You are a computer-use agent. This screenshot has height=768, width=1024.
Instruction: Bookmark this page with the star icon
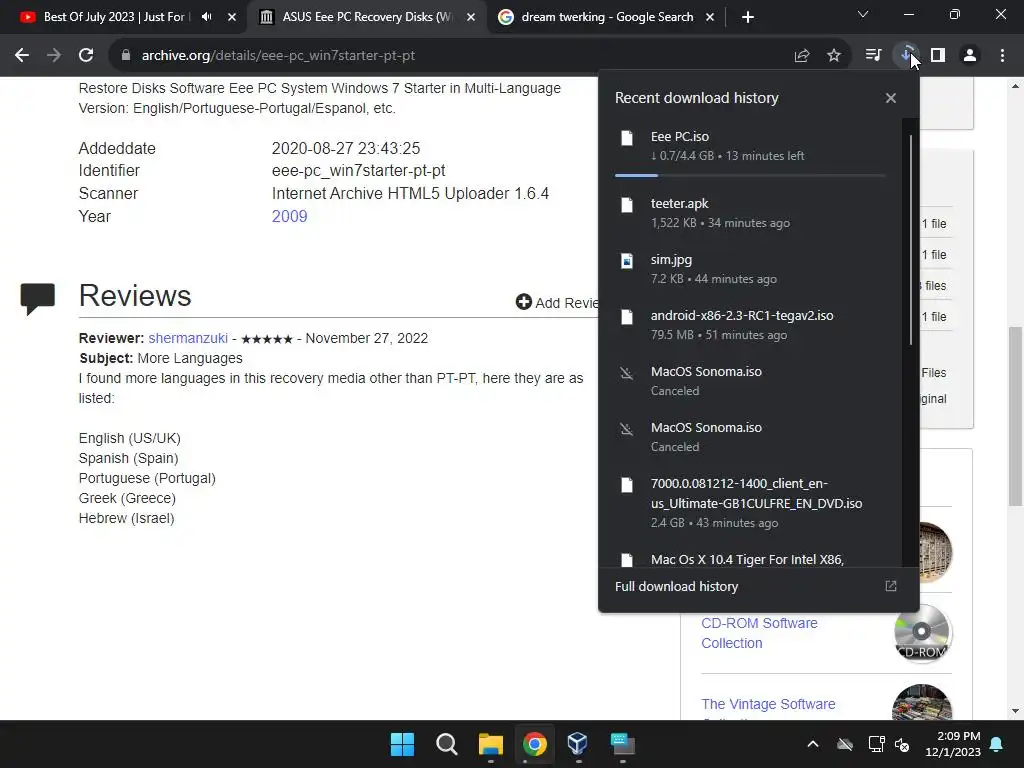point(834,56)
